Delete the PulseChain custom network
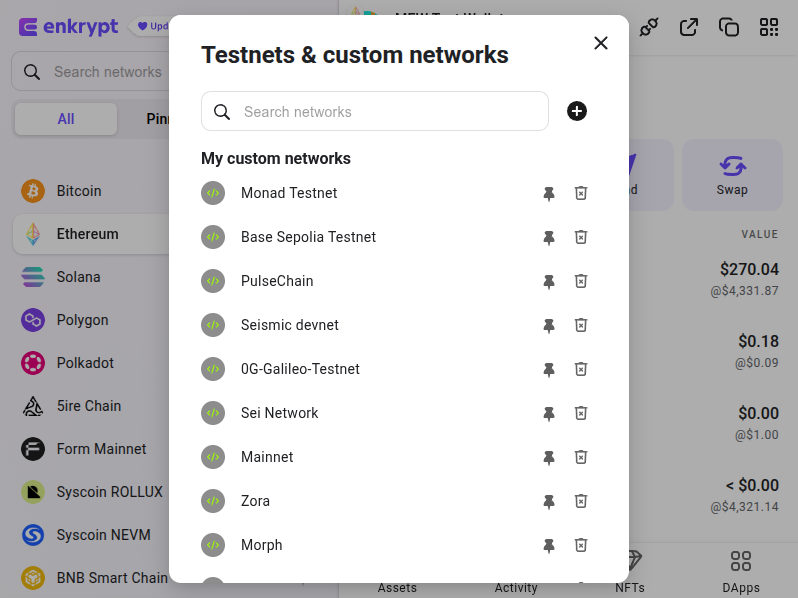798x598 pixels. (581, 281)
